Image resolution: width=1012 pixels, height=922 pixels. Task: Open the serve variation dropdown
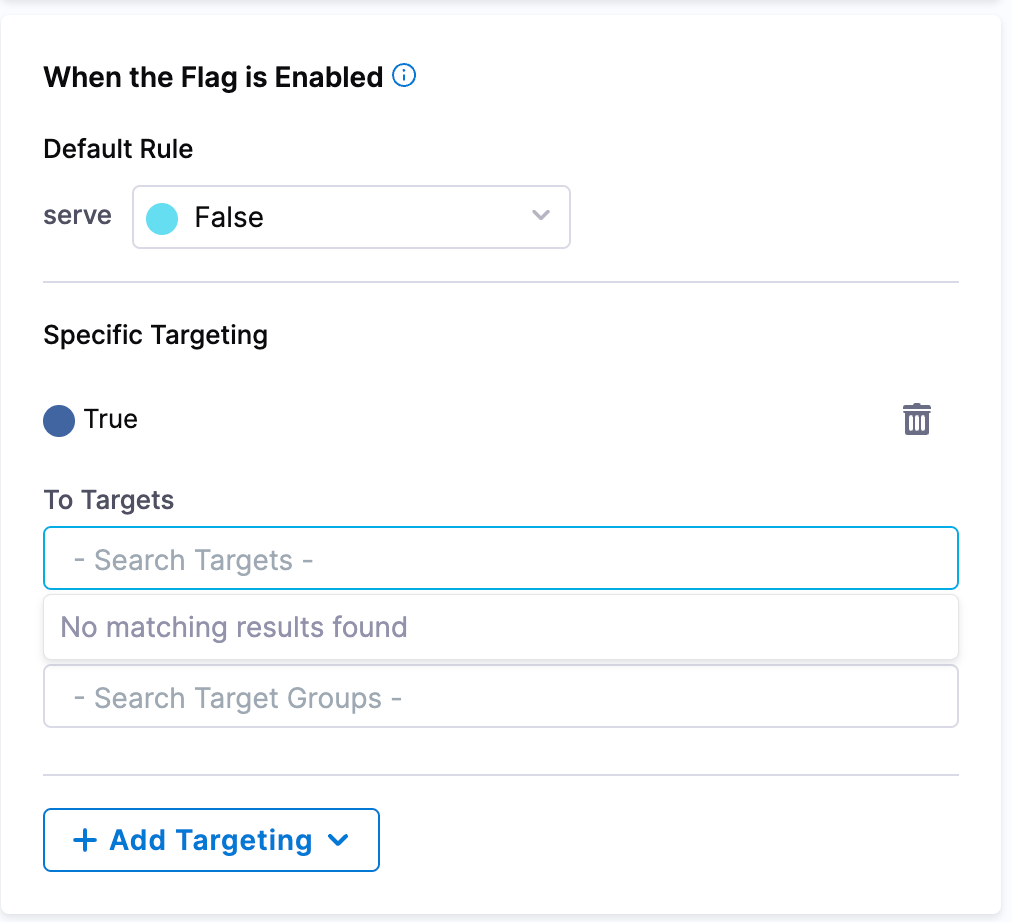(350, 217)
